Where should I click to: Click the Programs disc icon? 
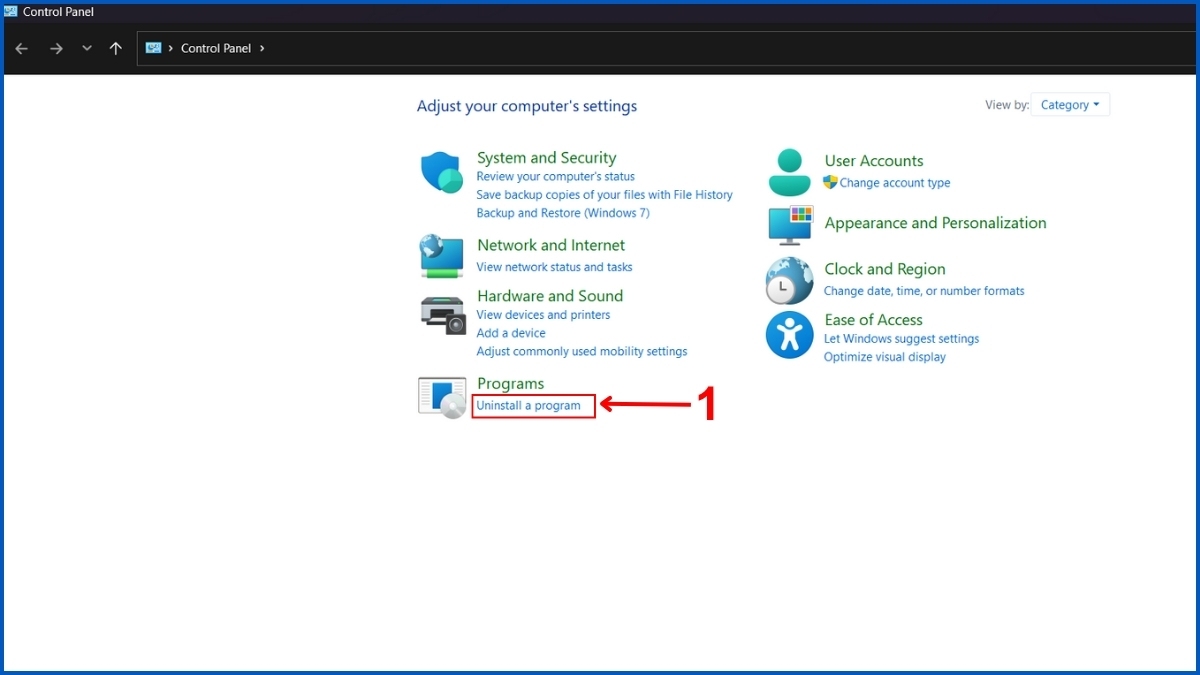[442, 397]
